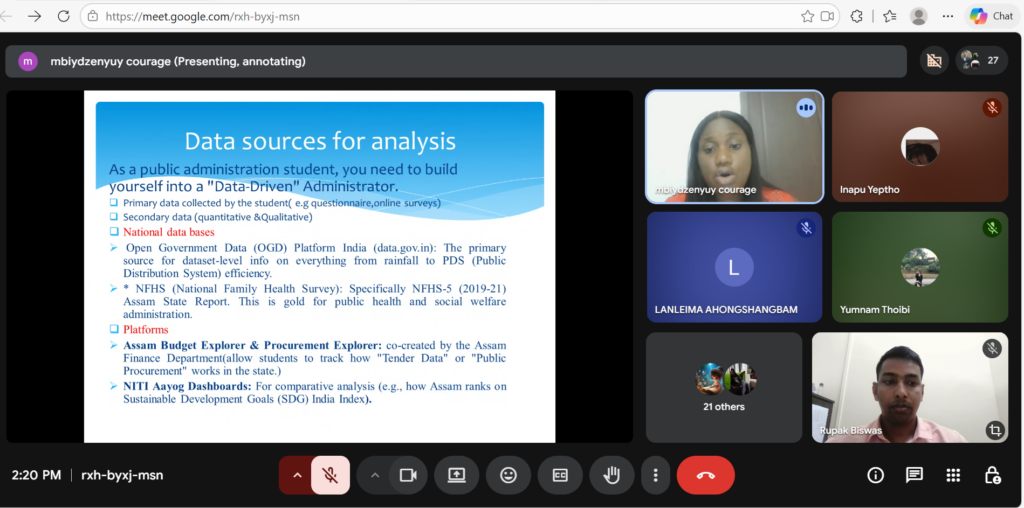Open the activities grid icon
This screenshot has height=508, width=1024.
[x=953, y=475]
